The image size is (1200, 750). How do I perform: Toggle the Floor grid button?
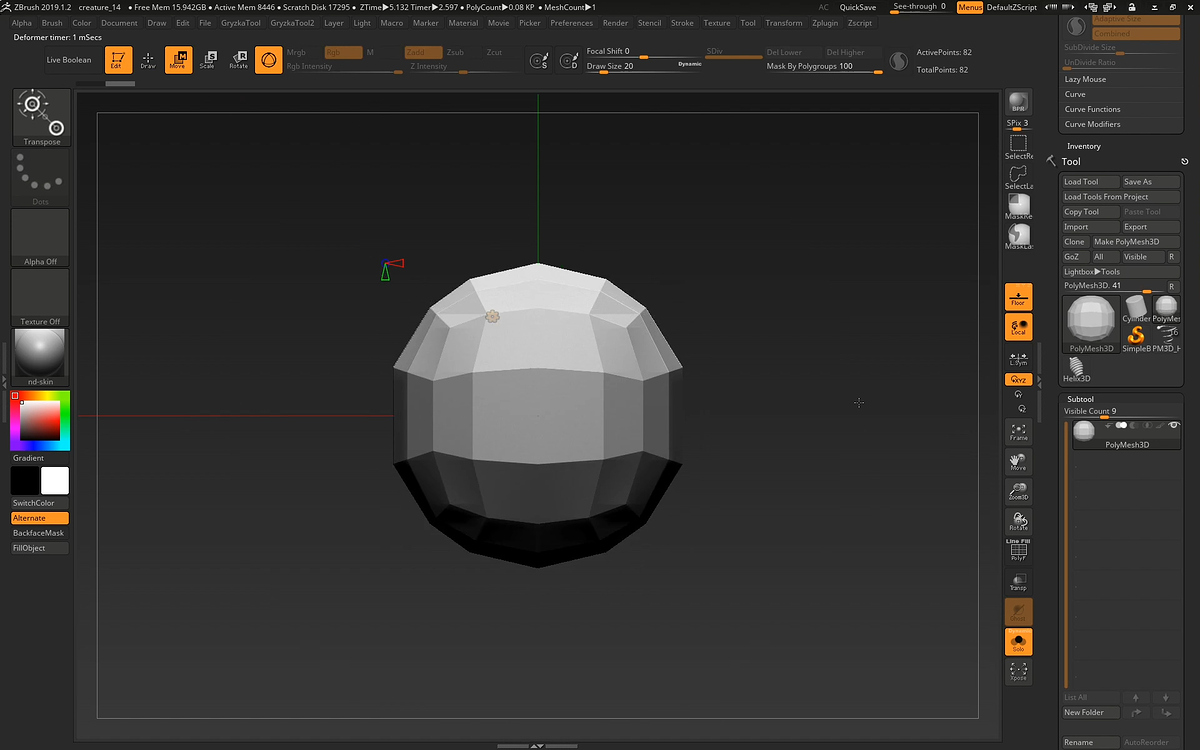point(1018,297)
